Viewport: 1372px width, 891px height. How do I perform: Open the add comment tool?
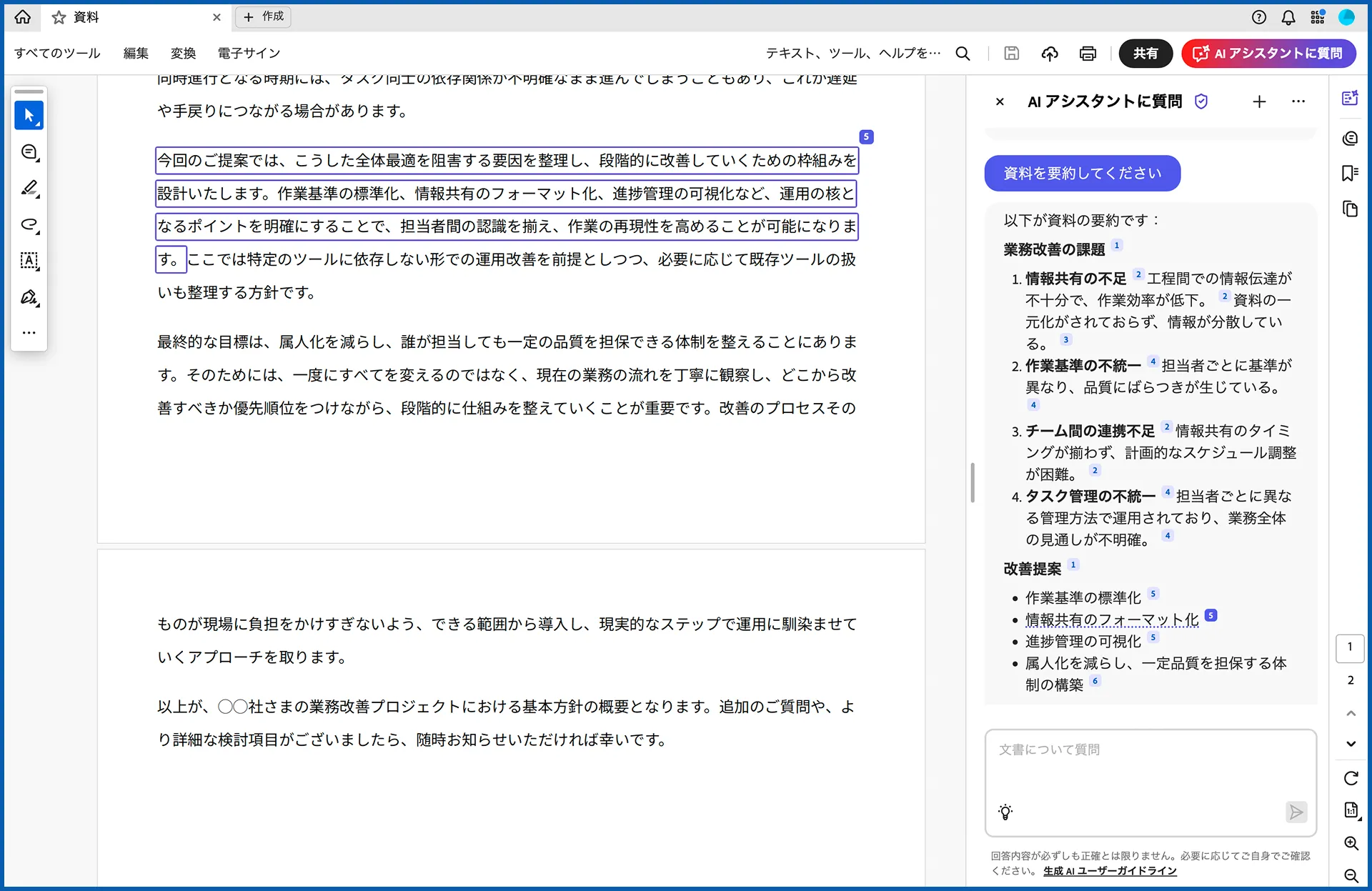pos(29,152)
